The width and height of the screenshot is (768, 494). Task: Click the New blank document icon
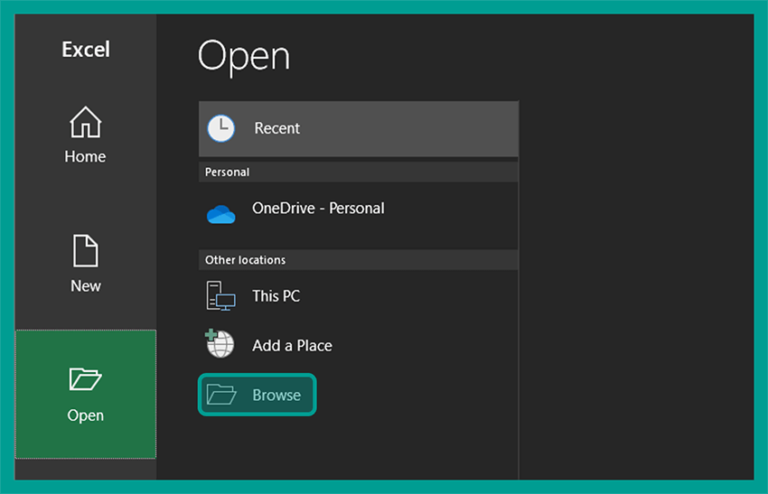[x=85, y=251]
